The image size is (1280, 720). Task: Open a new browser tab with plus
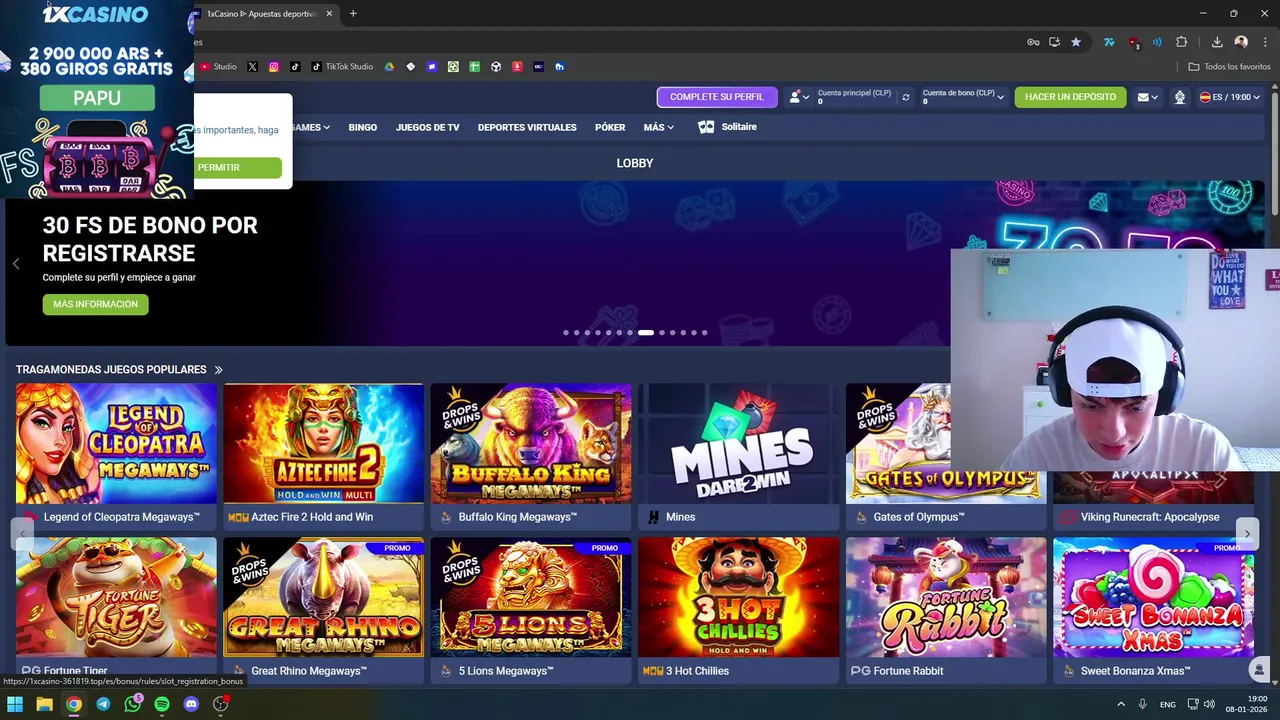click(353, 14)
